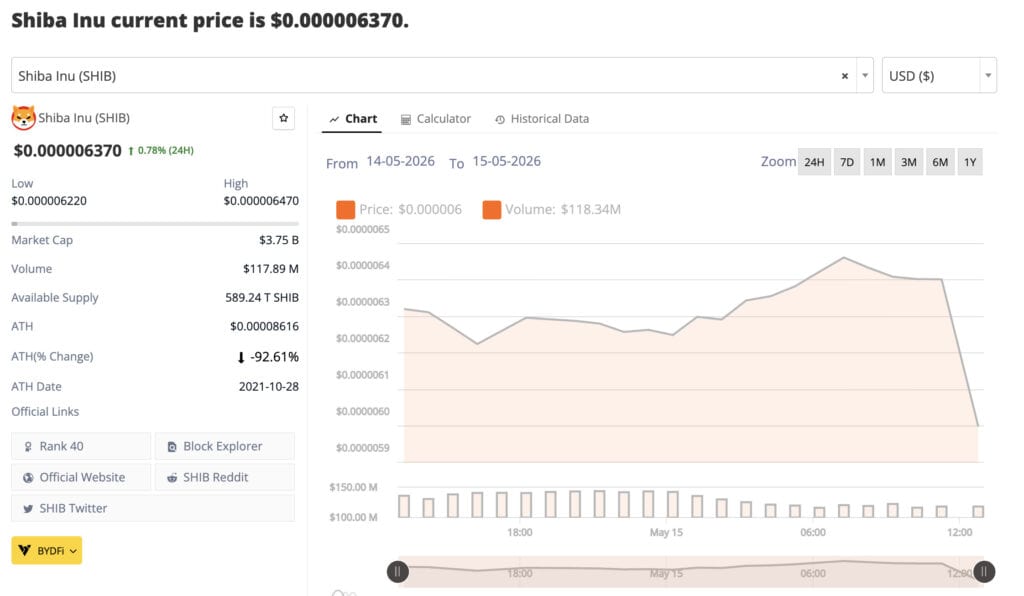Click the Low price $0.000006220
The height and width of the screenshot is (596, 1024).
click(x=49, y=201)
